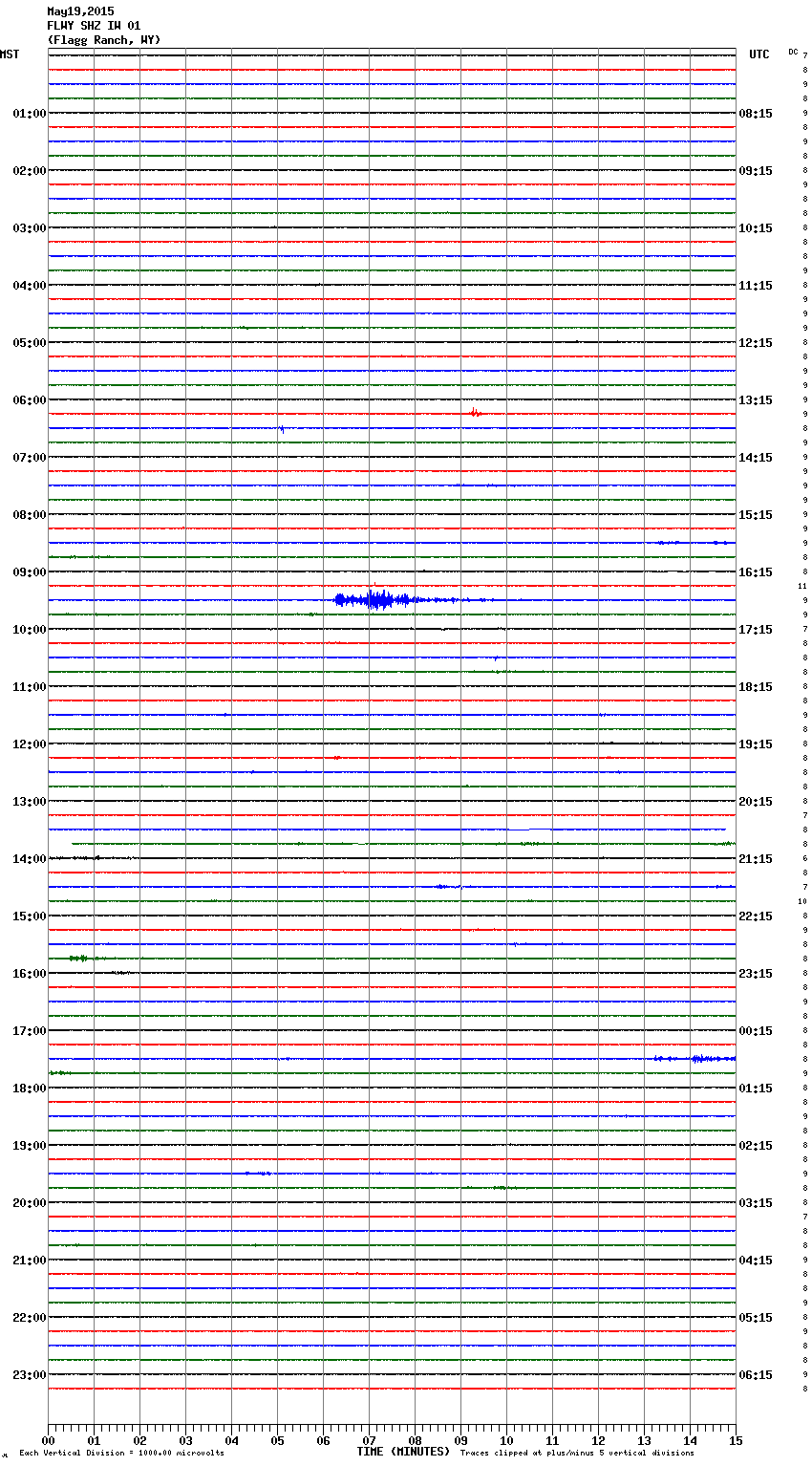Viewport: 812px width, 1466px height.
Task: Select the 14:00 MST time label
Action: (30, 859)
